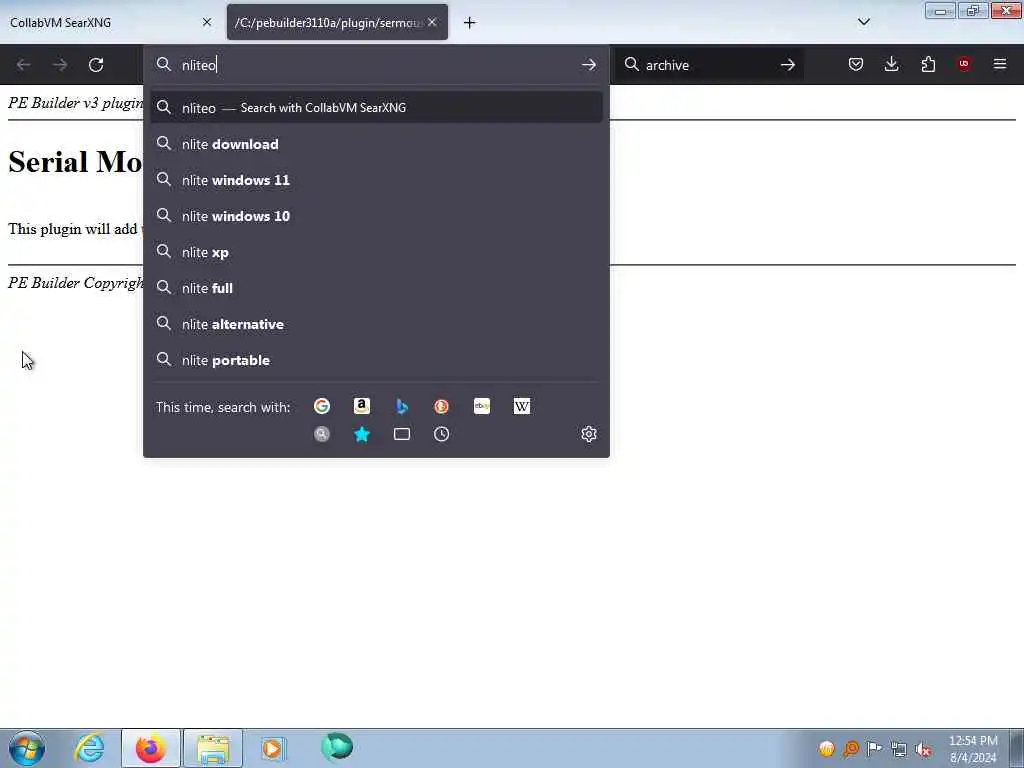Search this time with Wikipedia icon
The image size is (1024, 768).
click(522, 406)
